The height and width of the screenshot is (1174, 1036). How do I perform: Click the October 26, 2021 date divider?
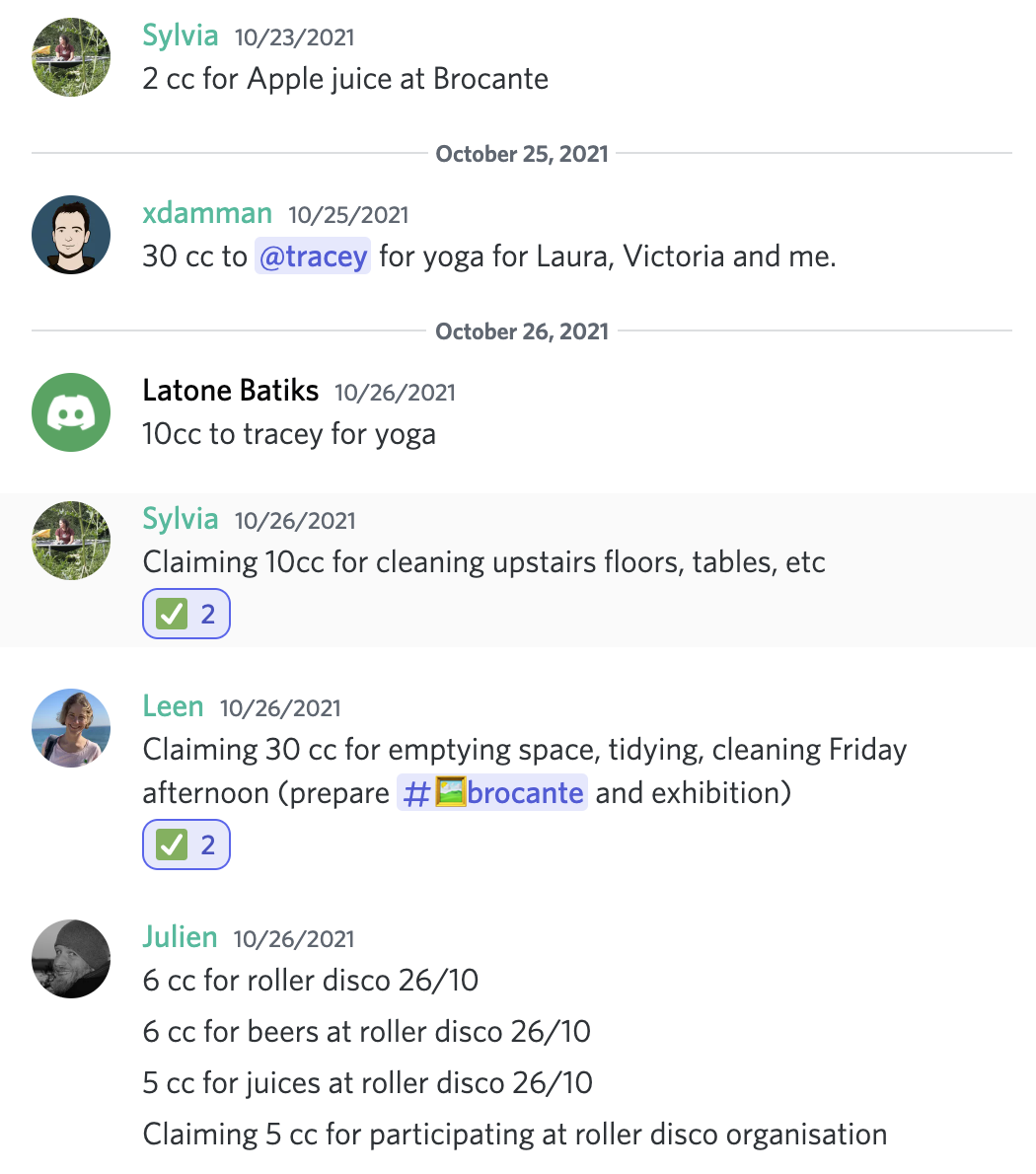(x=522, y=331)
